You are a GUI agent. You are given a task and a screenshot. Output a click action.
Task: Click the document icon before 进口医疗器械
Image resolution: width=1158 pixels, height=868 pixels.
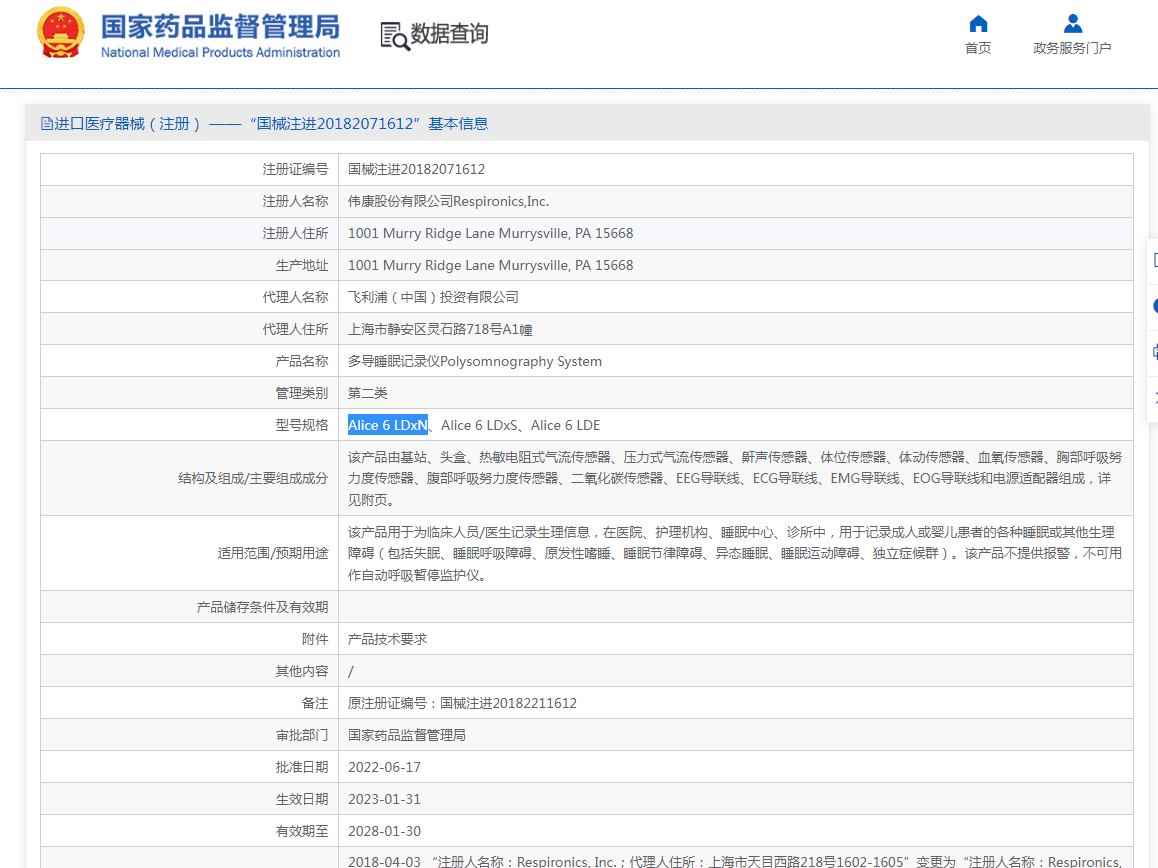(x=47, y=123)
